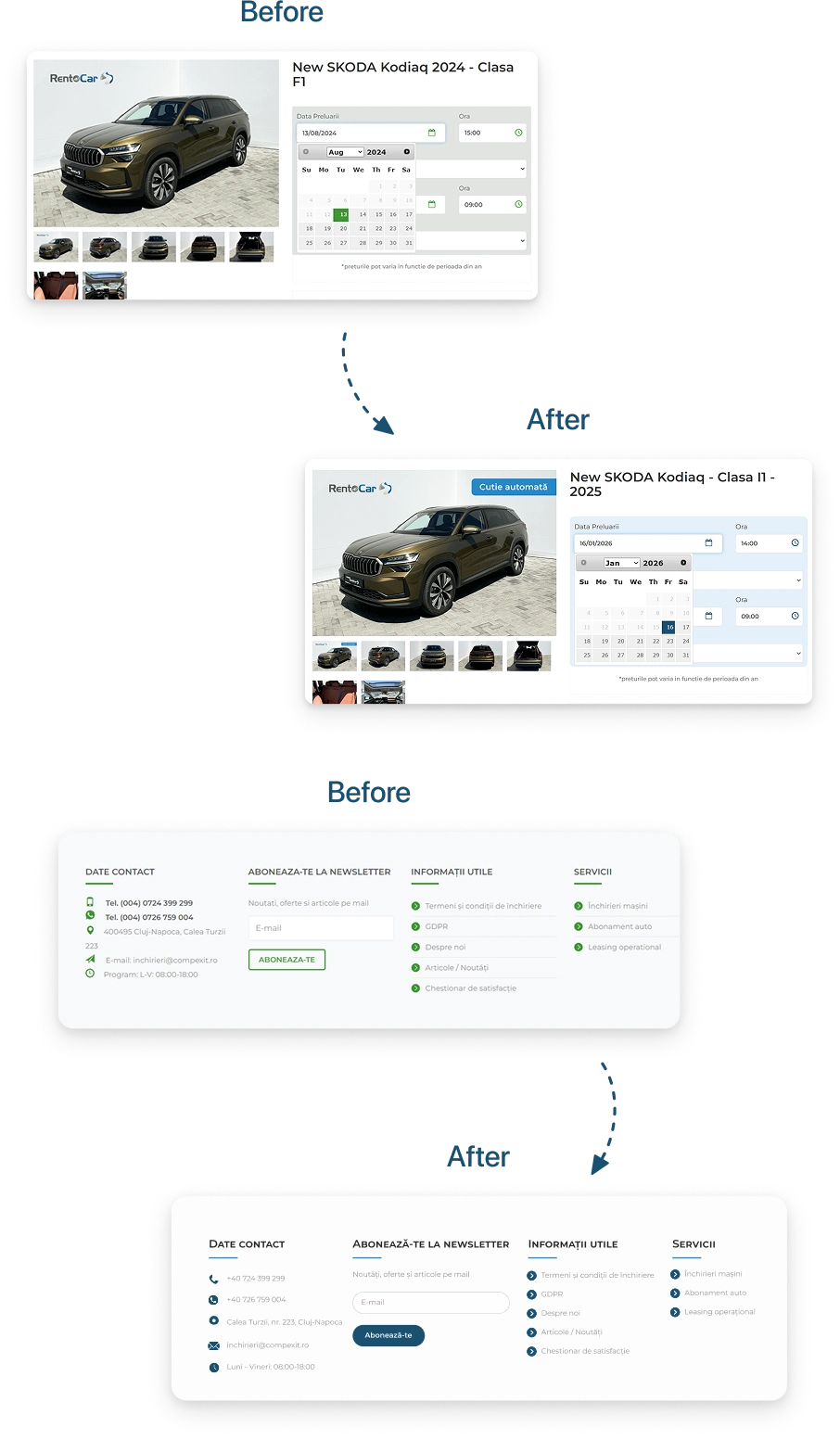Click clock icon in the 15:00 hour field

[518, 133]
